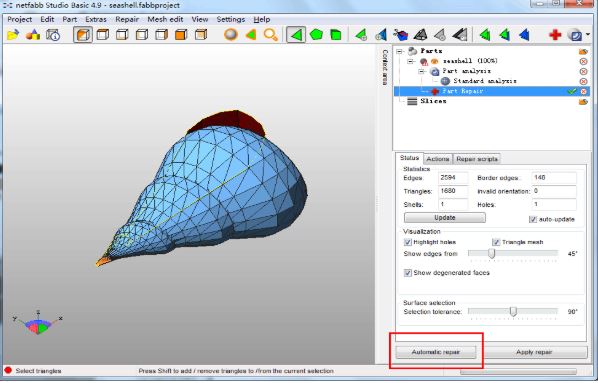Collapse the Parts tree node
Viewport: 598px width, 383px height.
pos(399,51)
